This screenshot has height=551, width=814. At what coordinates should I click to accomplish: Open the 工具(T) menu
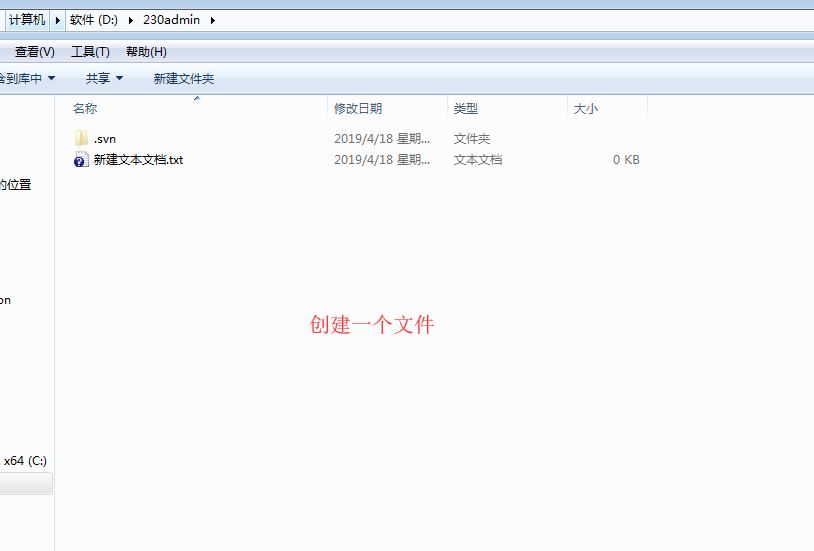click(x=90, y=52)
